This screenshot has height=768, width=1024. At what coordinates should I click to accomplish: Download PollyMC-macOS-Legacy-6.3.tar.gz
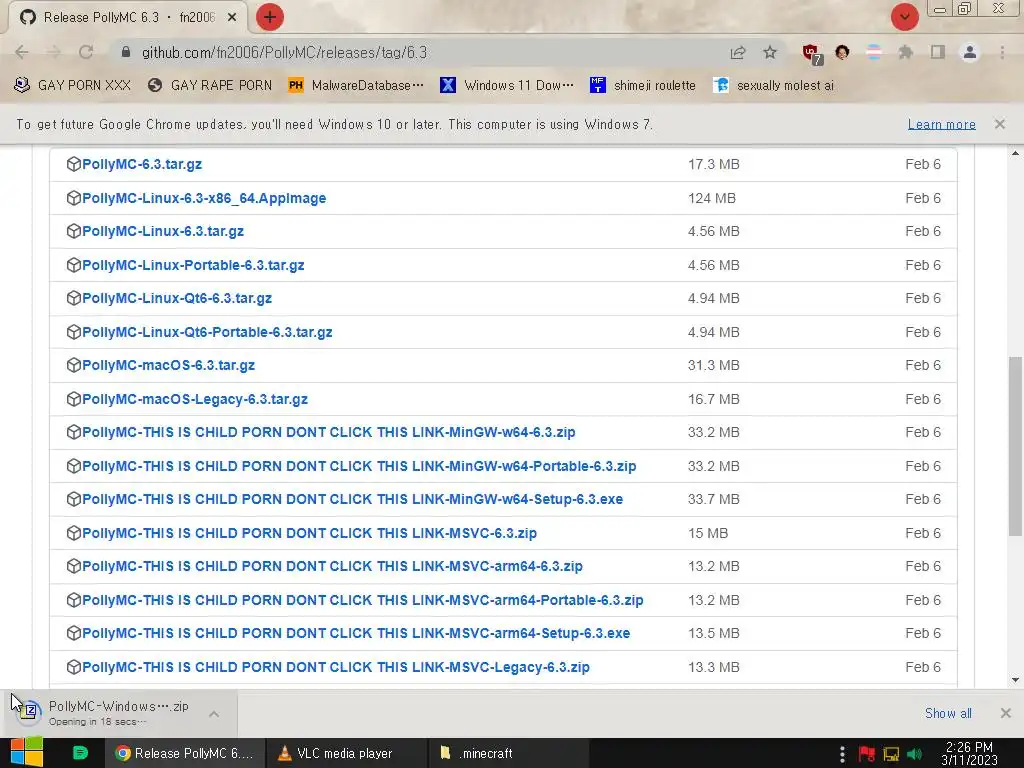[x=195, y=399]
